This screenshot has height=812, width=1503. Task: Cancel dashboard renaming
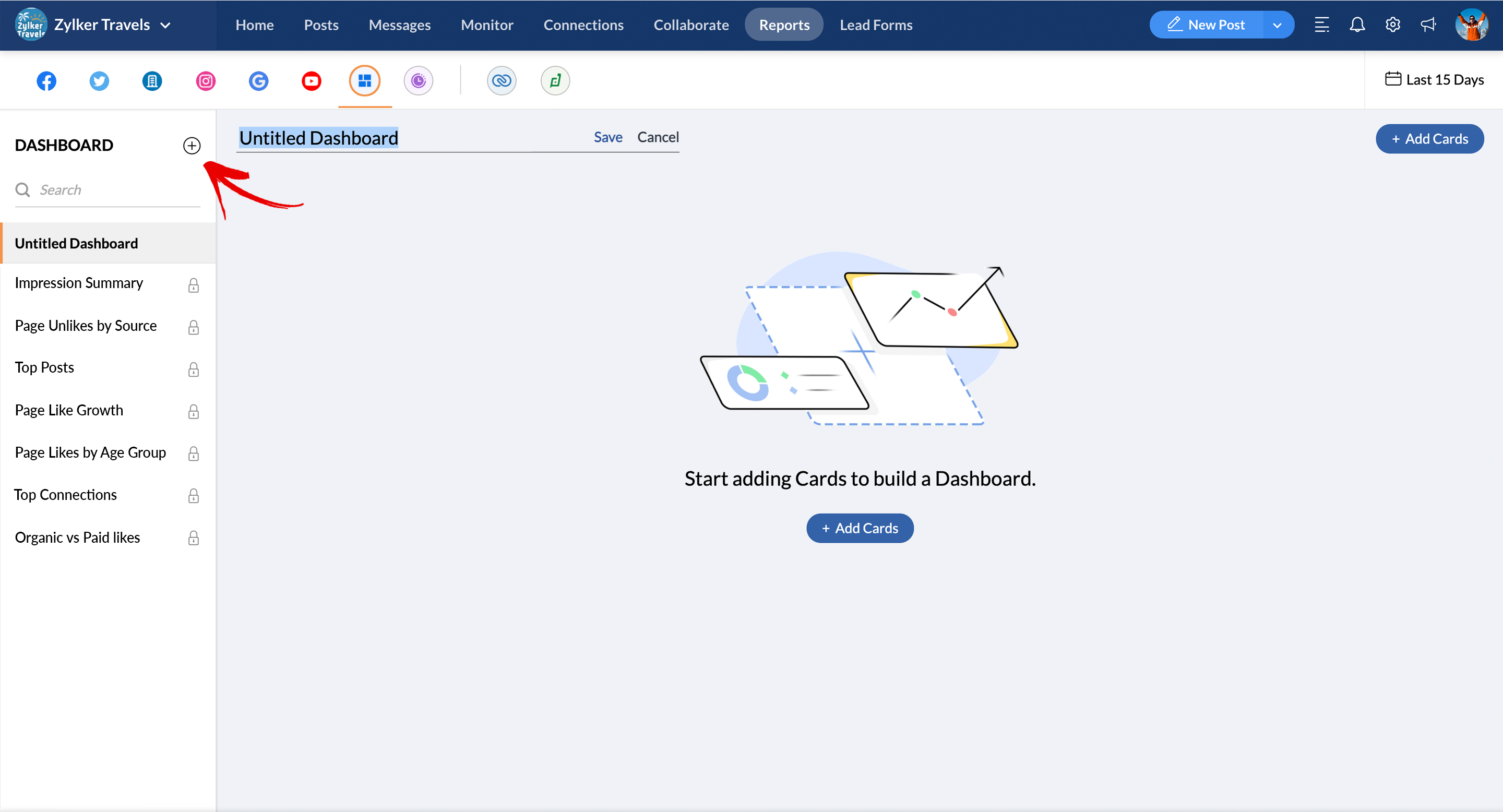point(658,137)
